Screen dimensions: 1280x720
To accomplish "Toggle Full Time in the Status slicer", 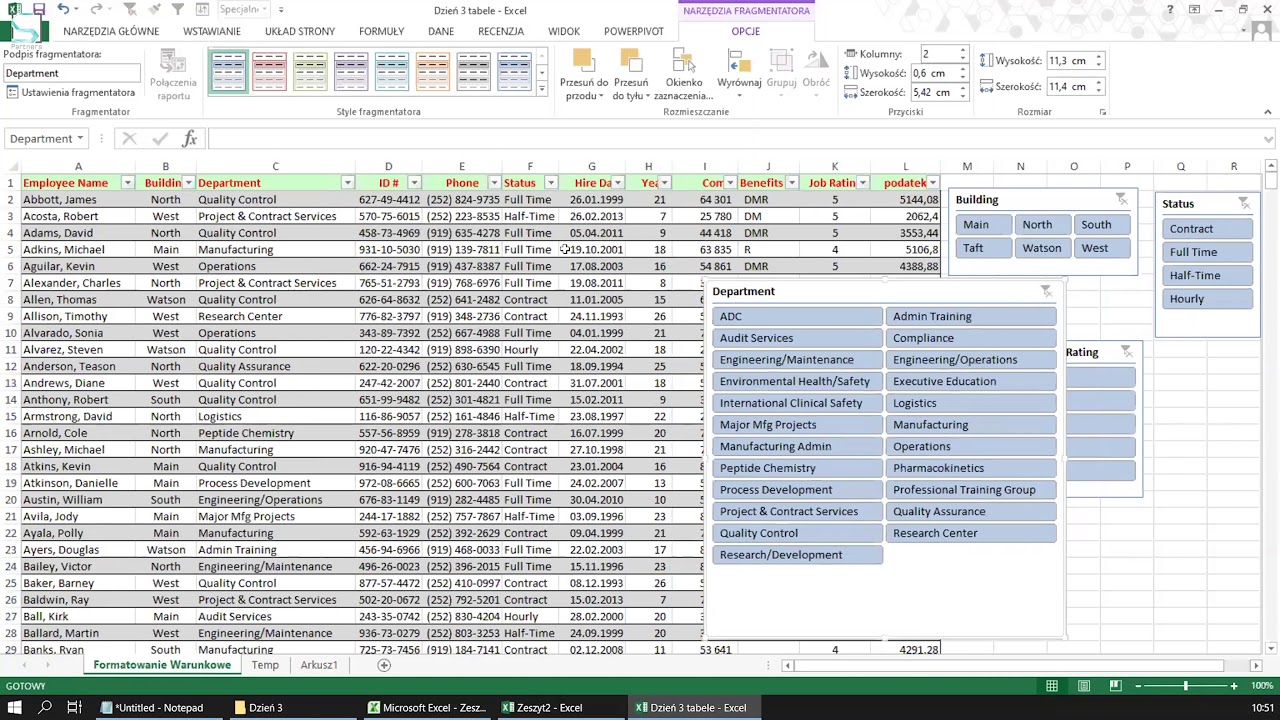I will 1207,252.
